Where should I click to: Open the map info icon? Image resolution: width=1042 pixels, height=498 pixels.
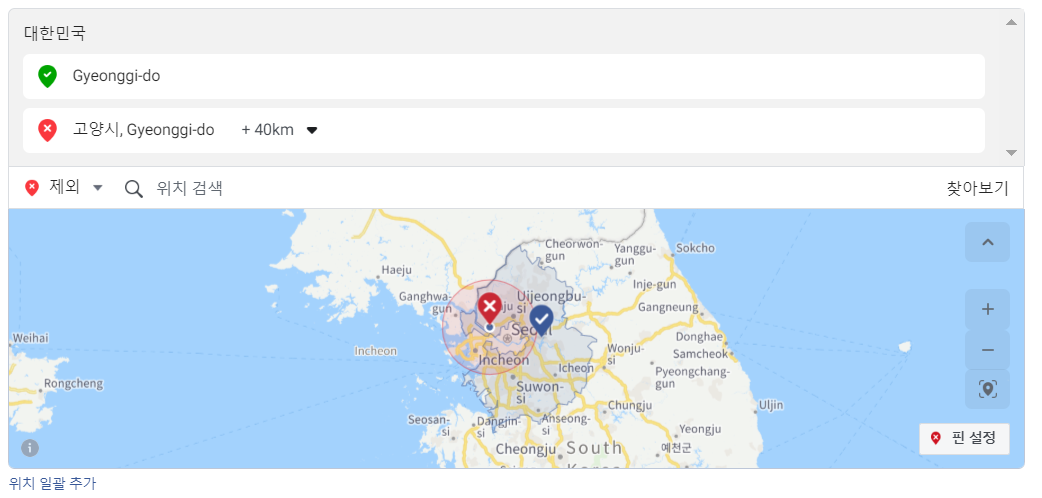30,448
